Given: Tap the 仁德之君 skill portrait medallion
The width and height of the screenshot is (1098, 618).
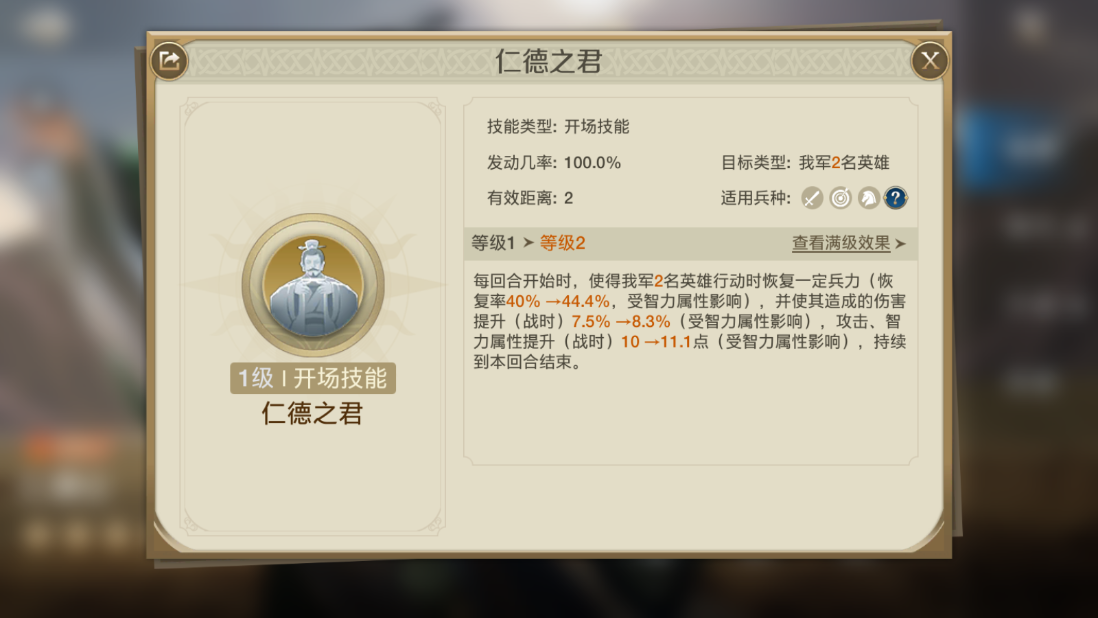Looking at the screenshot, I should tap(313, 284).
